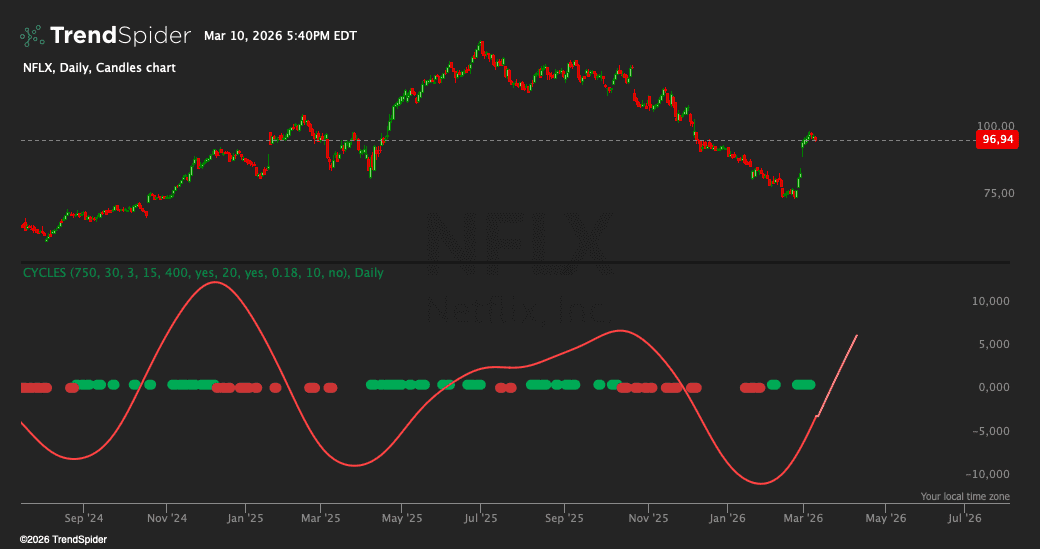Viewport: 1040px width, 549px height.
Task: Click the timestamp Mar 10, 2026 5:40PM EDT
Action: point(280,36)
